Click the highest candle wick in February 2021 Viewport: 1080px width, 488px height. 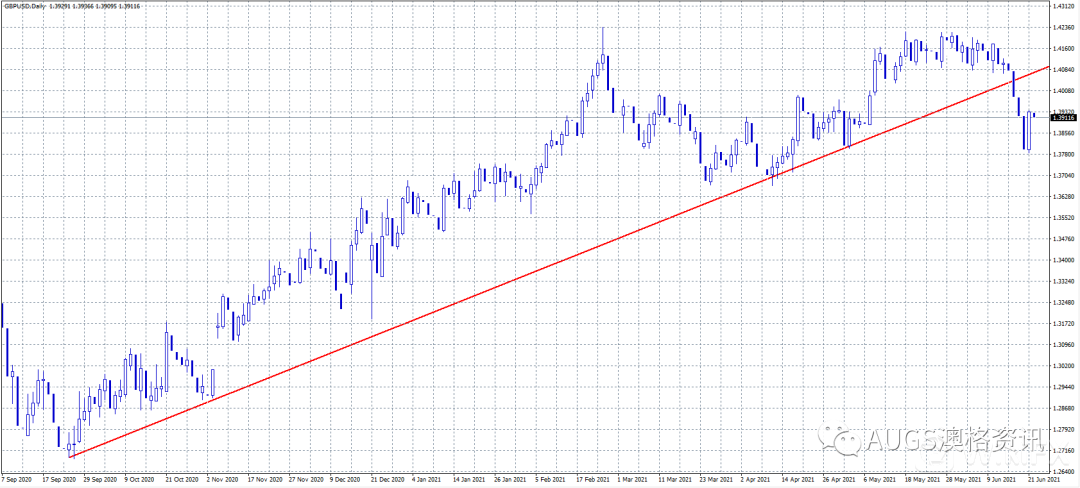tap(603, 32)
